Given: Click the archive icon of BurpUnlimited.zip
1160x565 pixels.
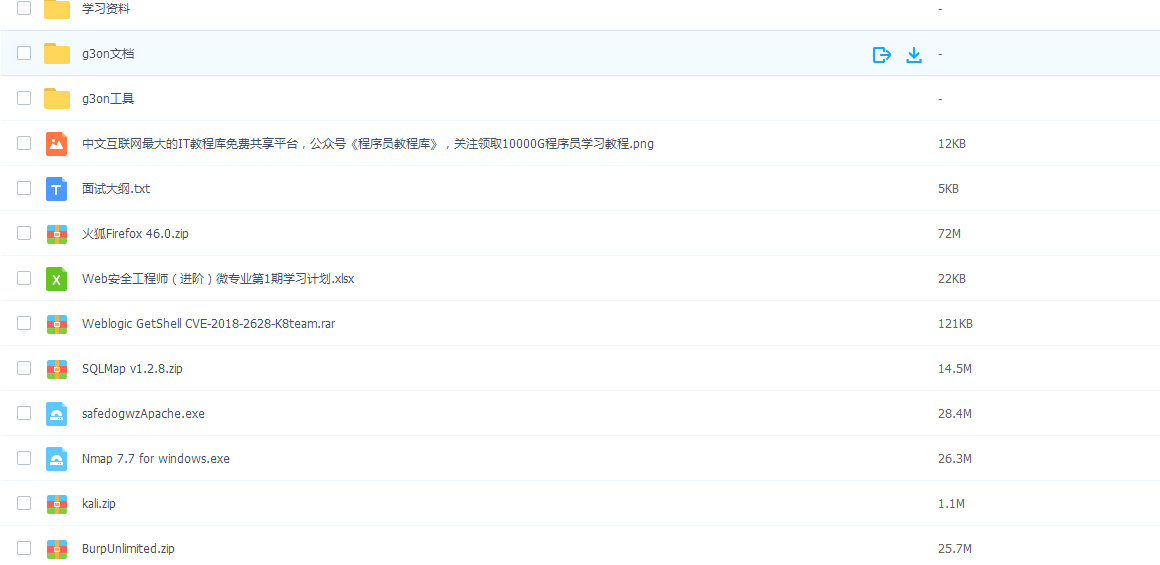Looking at the screenshot, I should click(57, 549).
